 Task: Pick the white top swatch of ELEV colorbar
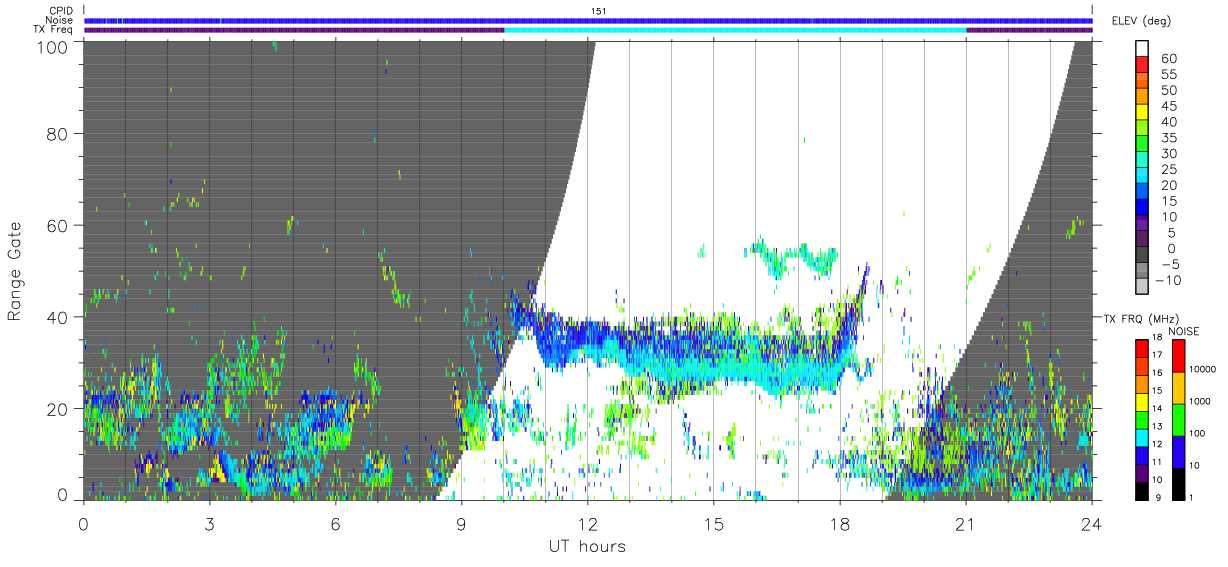point(1143,48)
